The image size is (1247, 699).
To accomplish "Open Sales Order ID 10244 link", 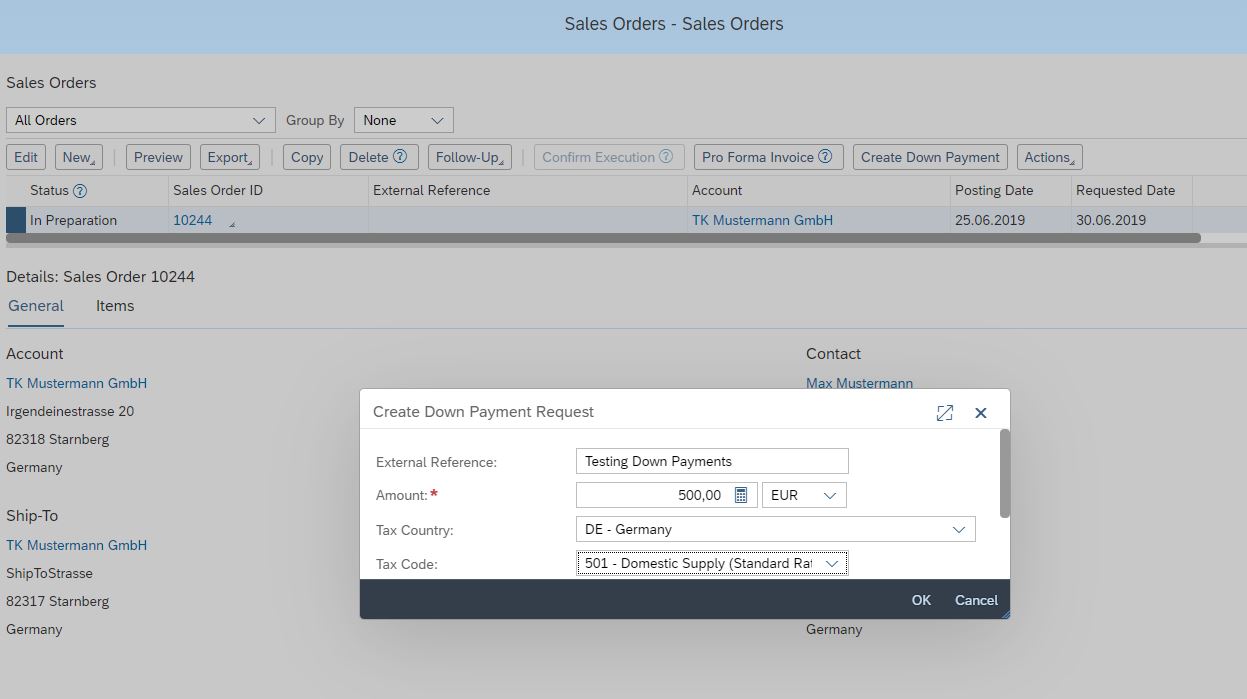I will coord(193,220).
